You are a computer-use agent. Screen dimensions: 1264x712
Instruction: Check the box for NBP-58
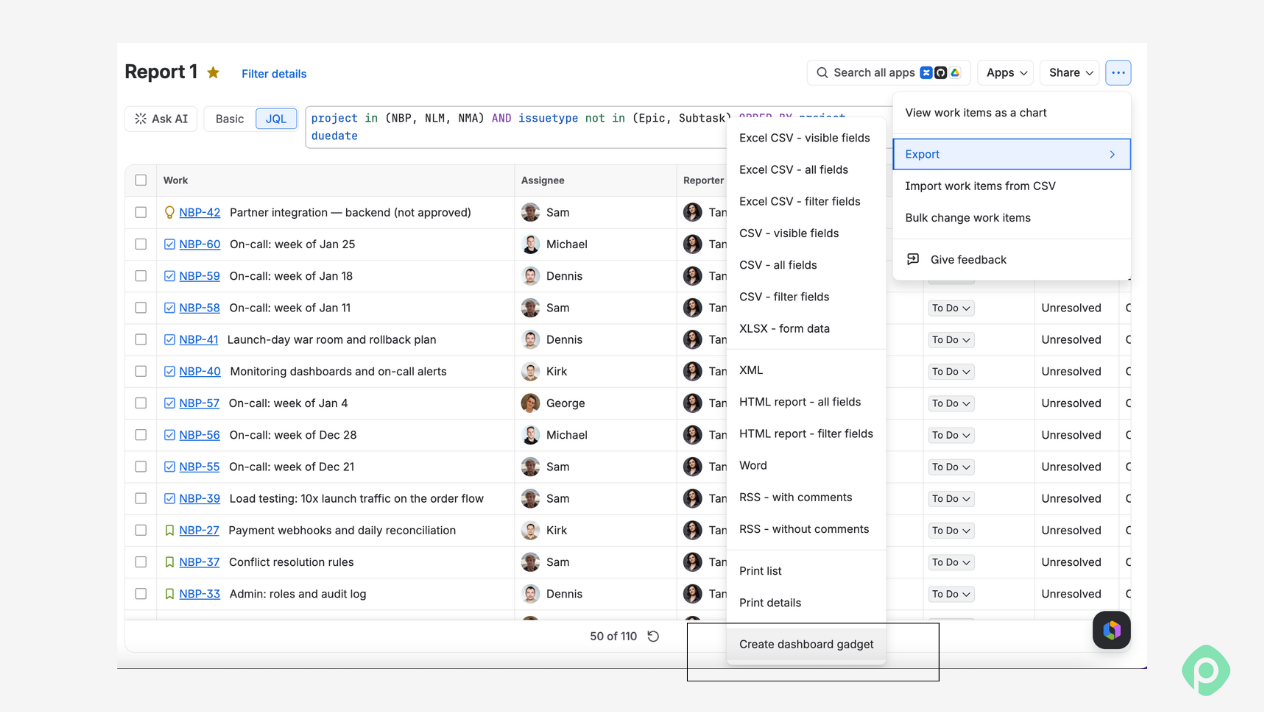[x=141, y=308]
